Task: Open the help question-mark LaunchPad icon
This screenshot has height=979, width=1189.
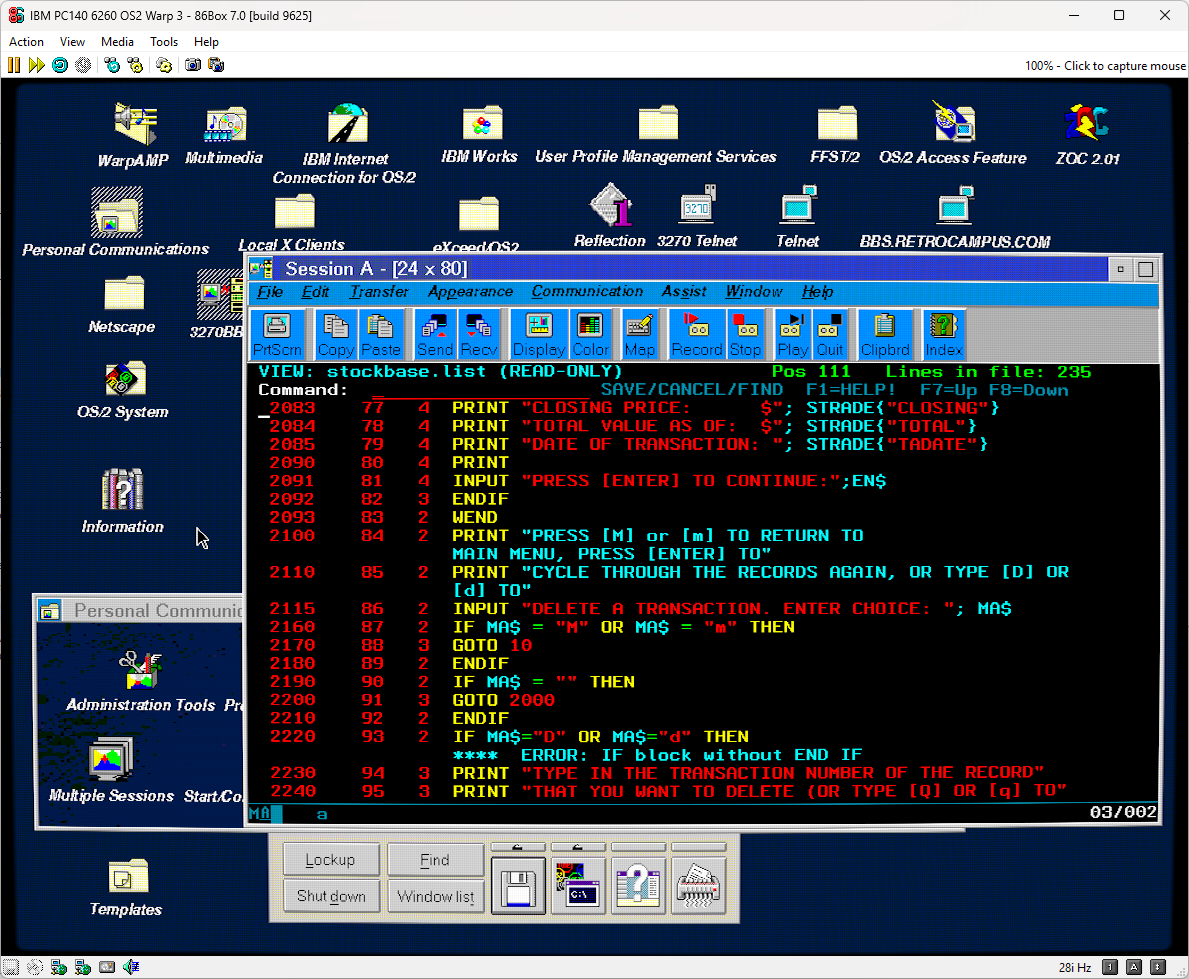Action: coord(638,886)
